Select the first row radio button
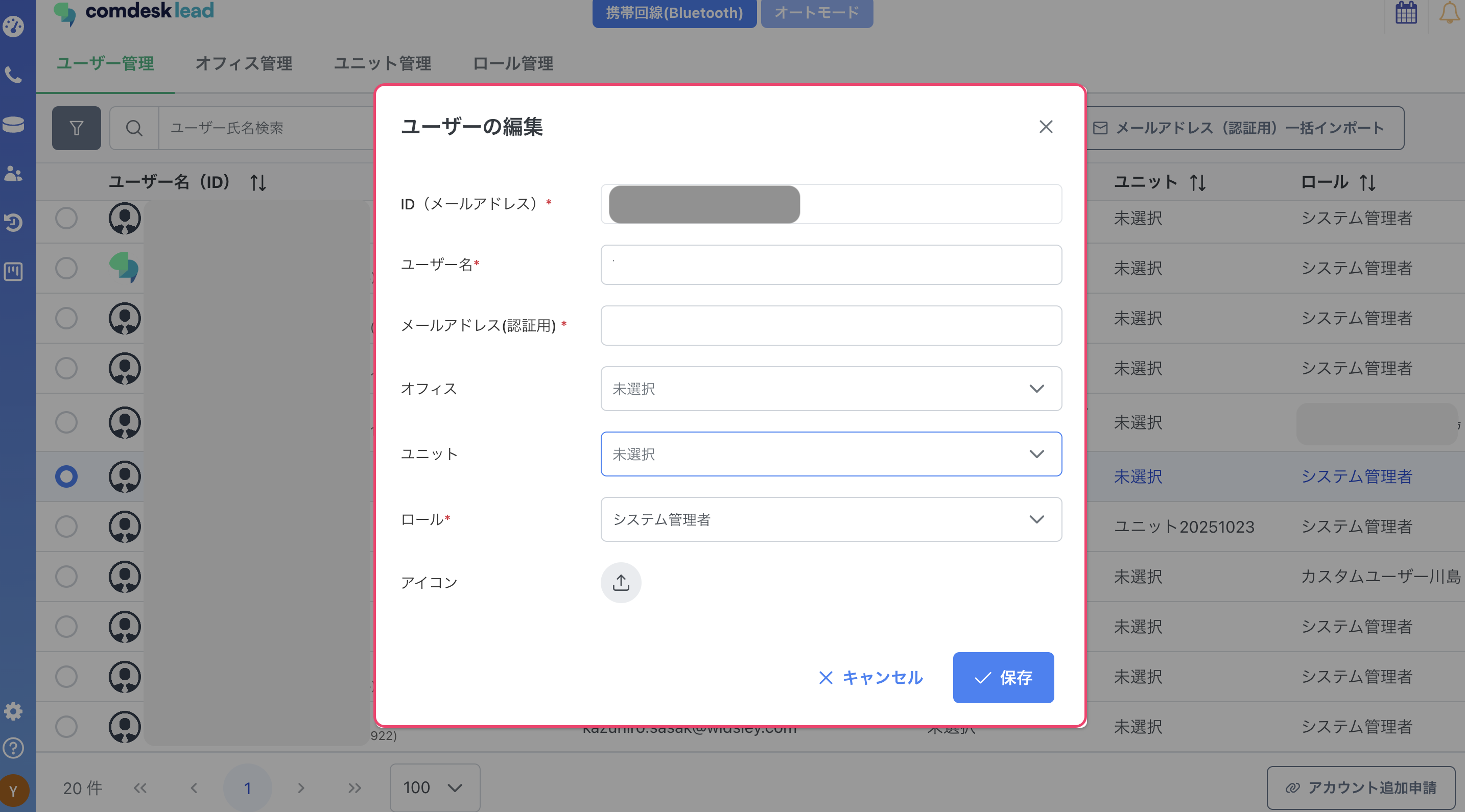Viewport: 1465px width, 812px height. [x=66, y=219]
